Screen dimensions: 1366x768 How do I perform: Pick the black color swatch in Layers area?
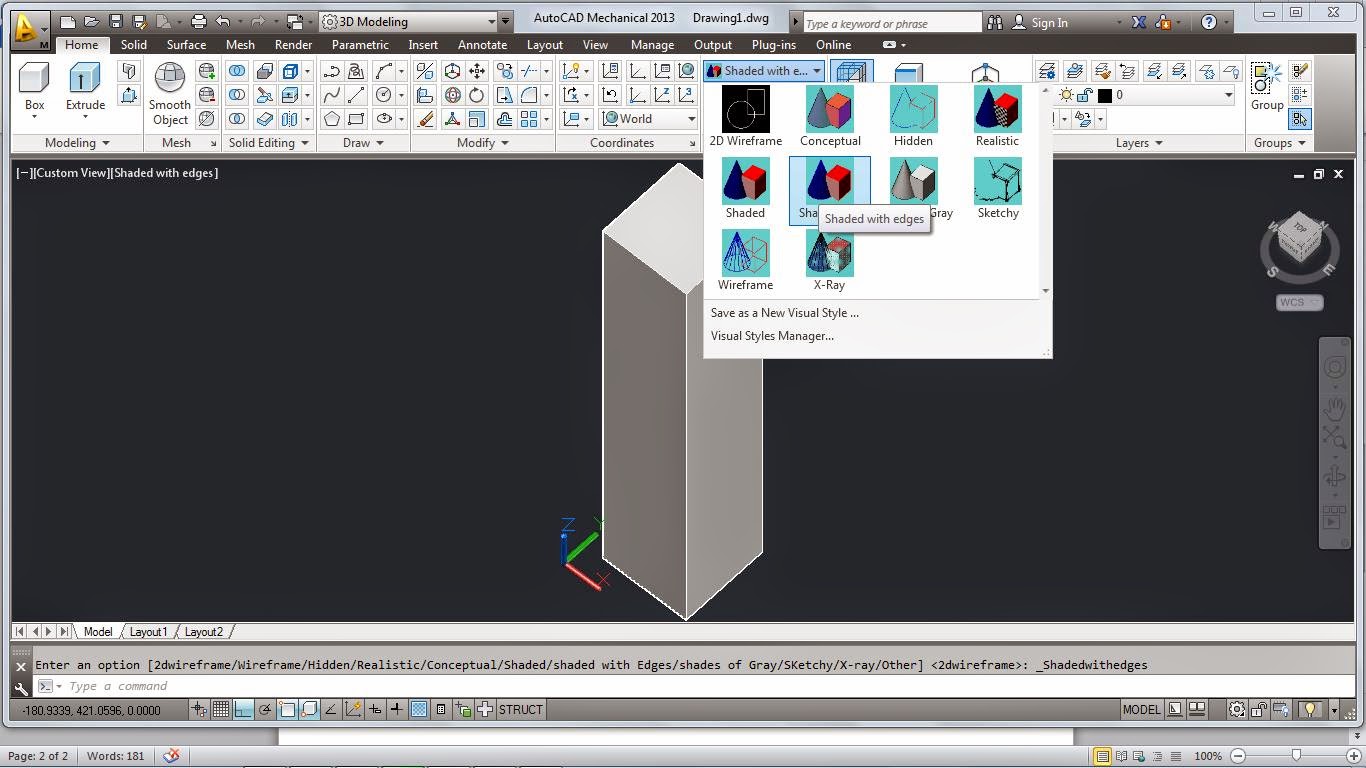1105,94
